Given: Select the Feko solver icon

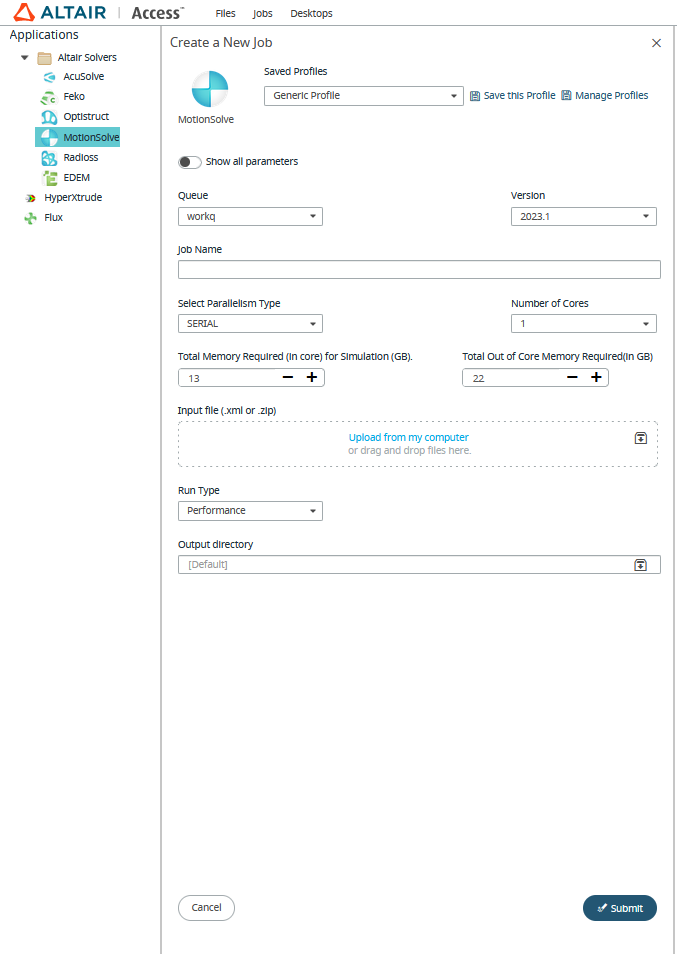Looking at the screenshot, I should (49, 97).
